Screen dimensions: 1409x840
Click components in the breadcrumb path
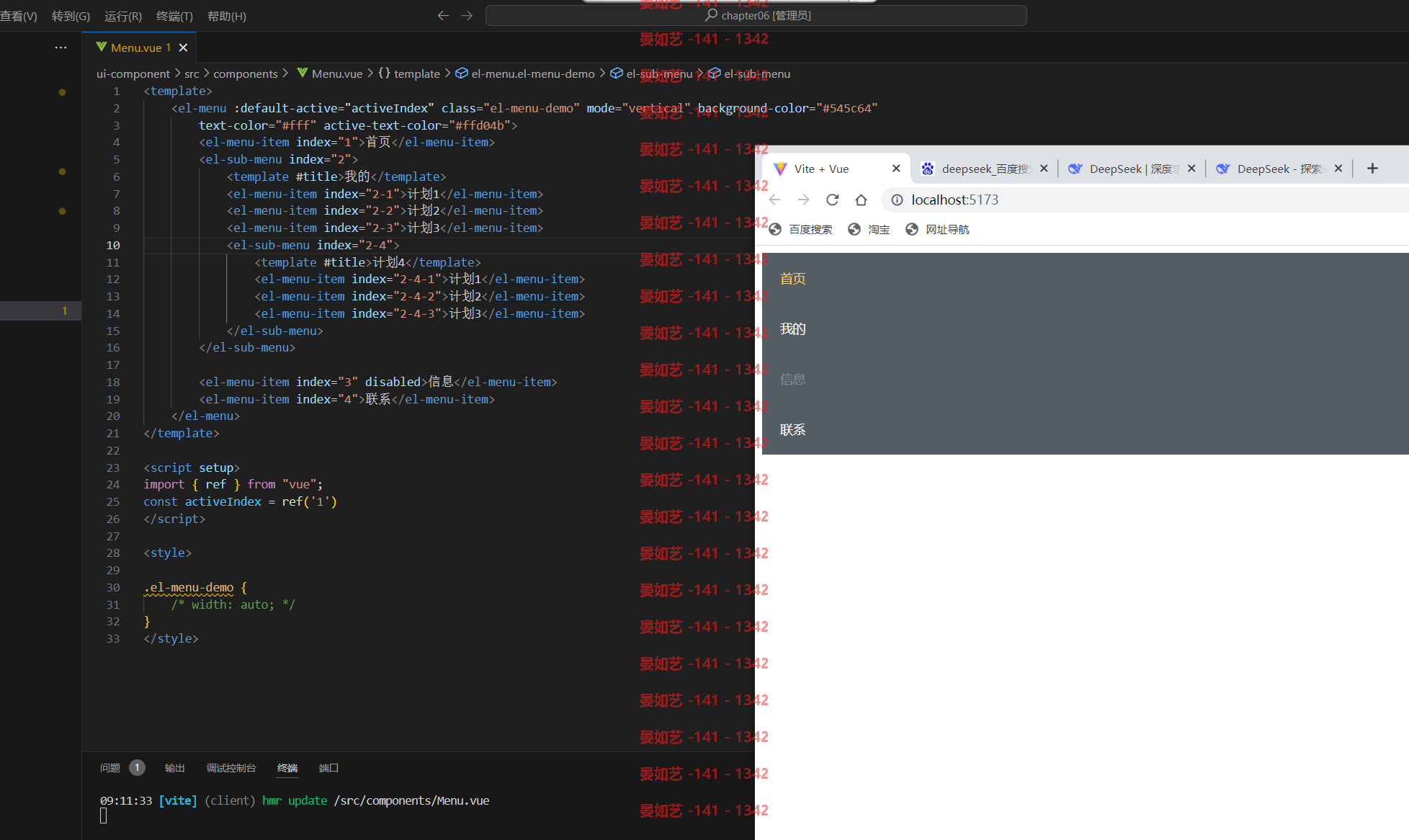tap(245, 73)
